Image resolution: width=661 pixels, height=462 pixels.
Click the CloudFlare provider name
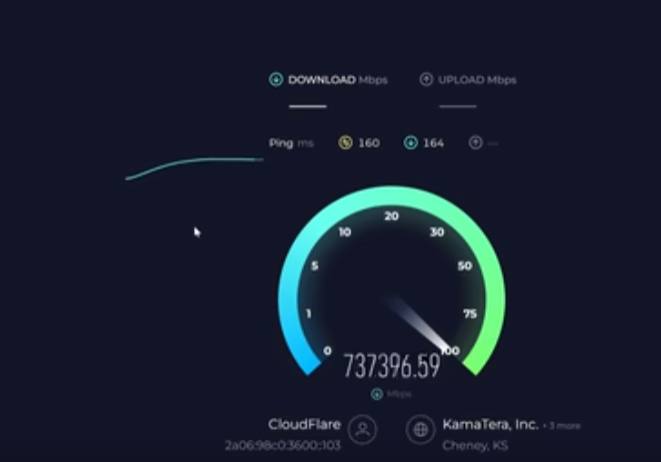tap(304, 424)
